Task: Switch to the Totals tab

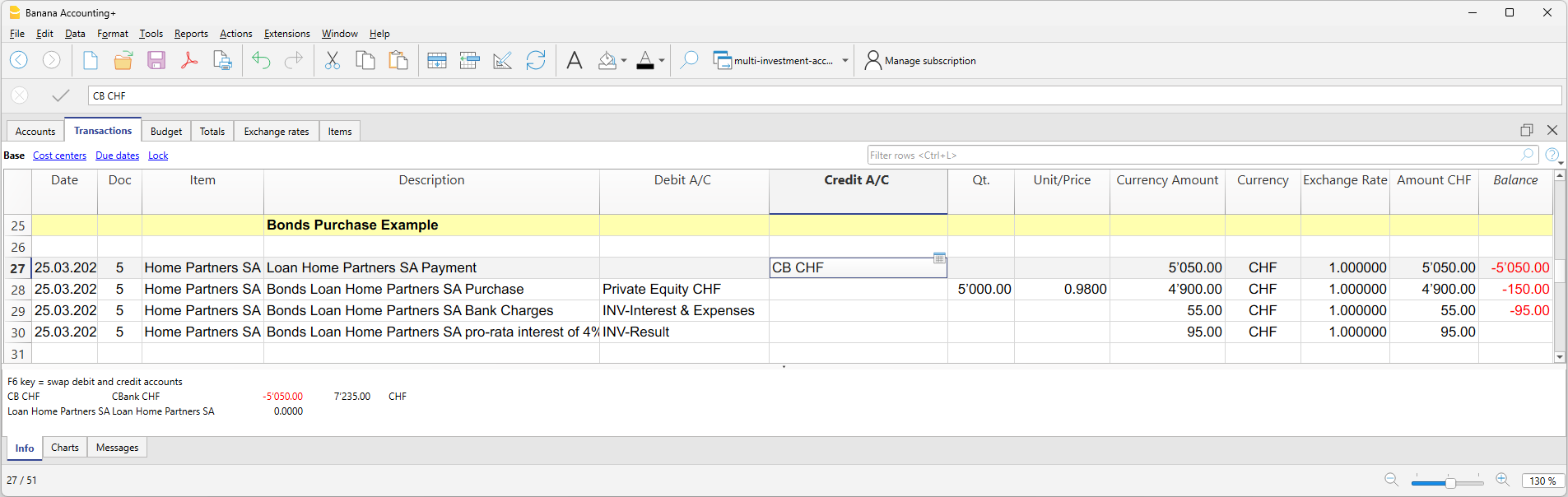Action: (x=212, y=131)
